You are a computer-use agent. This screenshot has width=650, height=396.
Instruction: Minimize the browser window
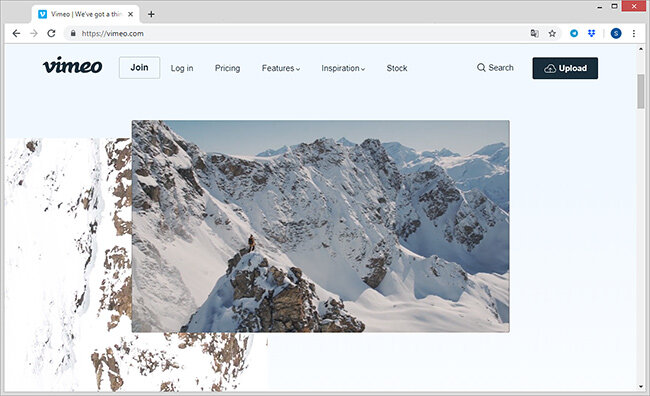point(600,6)
